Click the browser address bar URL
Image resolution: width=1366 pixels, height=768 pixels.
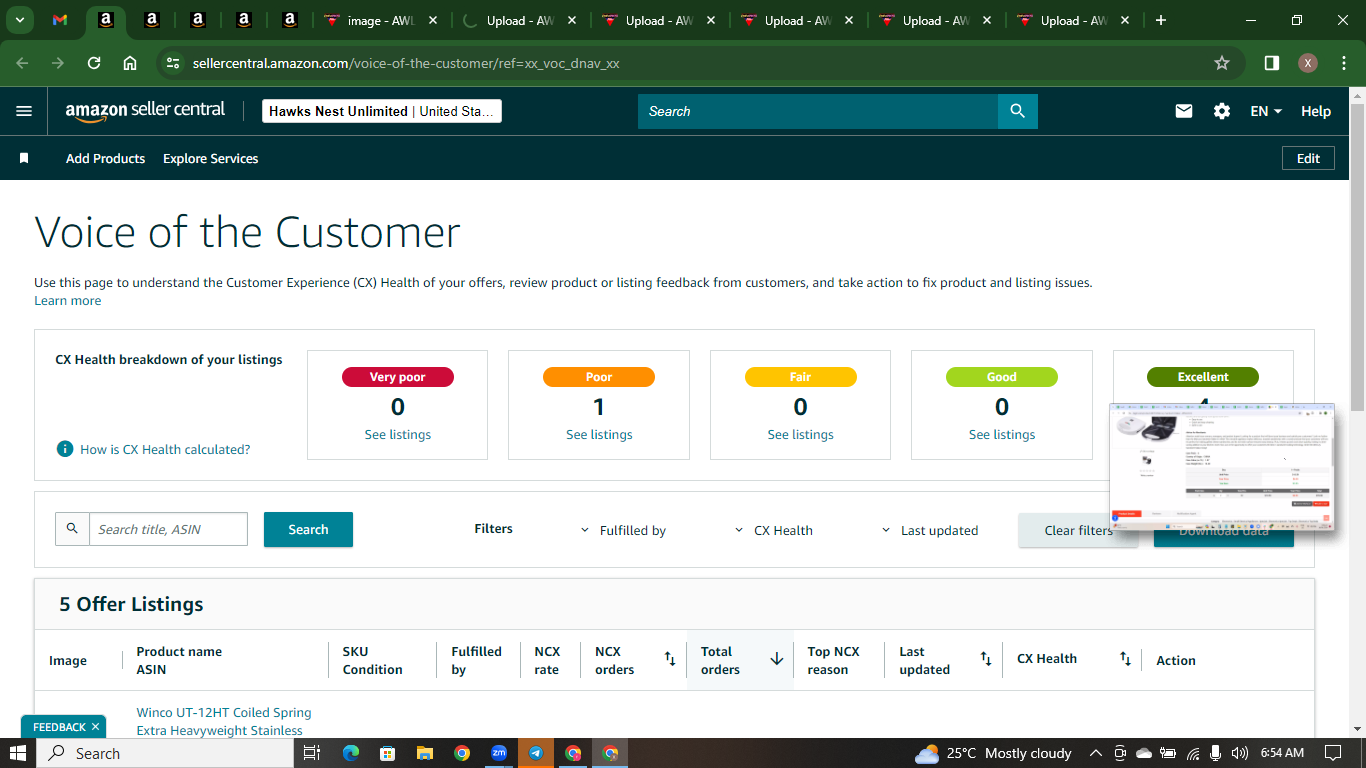coord(406,63)
